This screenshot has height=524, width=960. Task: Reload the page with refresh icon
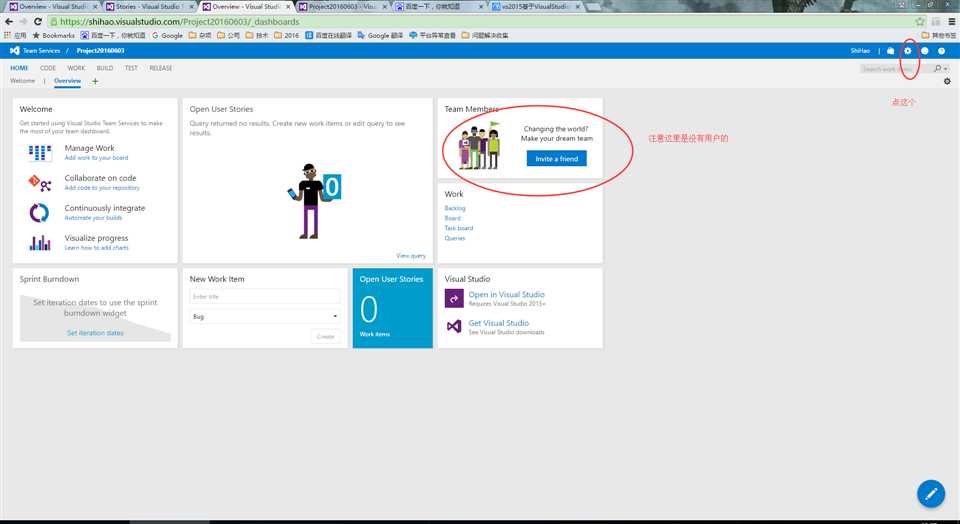pos(37,21)
